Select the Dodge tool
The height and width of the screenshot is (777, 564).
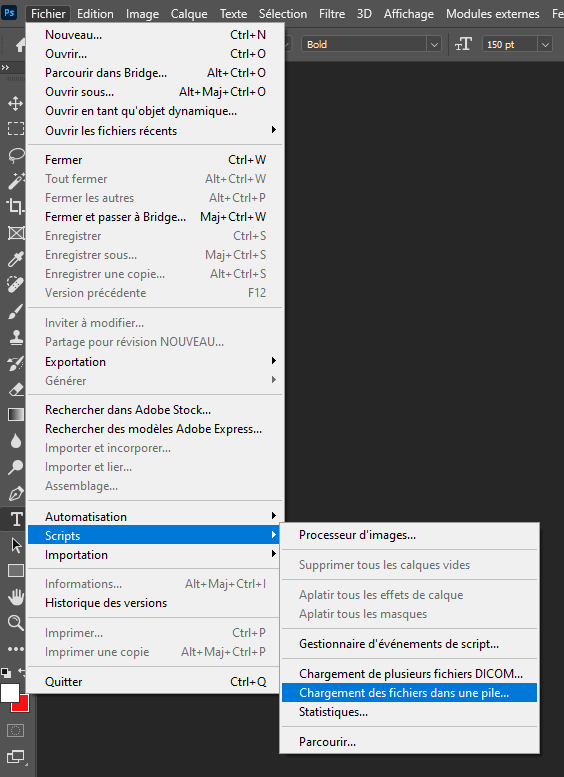point(15,467)
